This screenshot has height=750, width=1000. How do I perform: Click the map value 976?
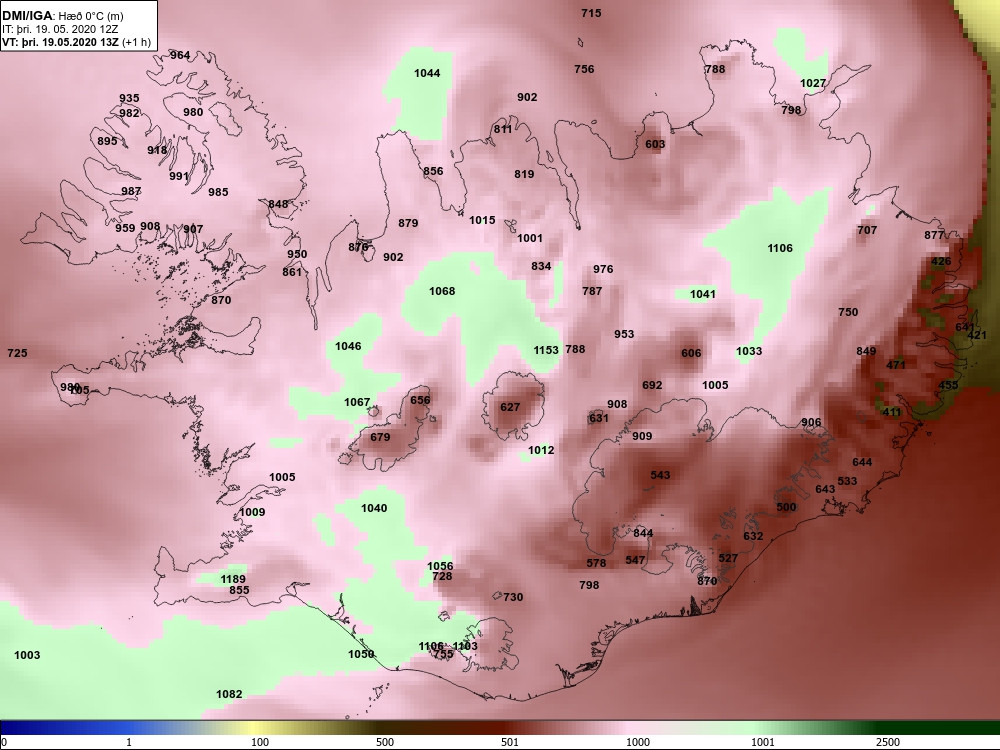[x=603, y=269]
